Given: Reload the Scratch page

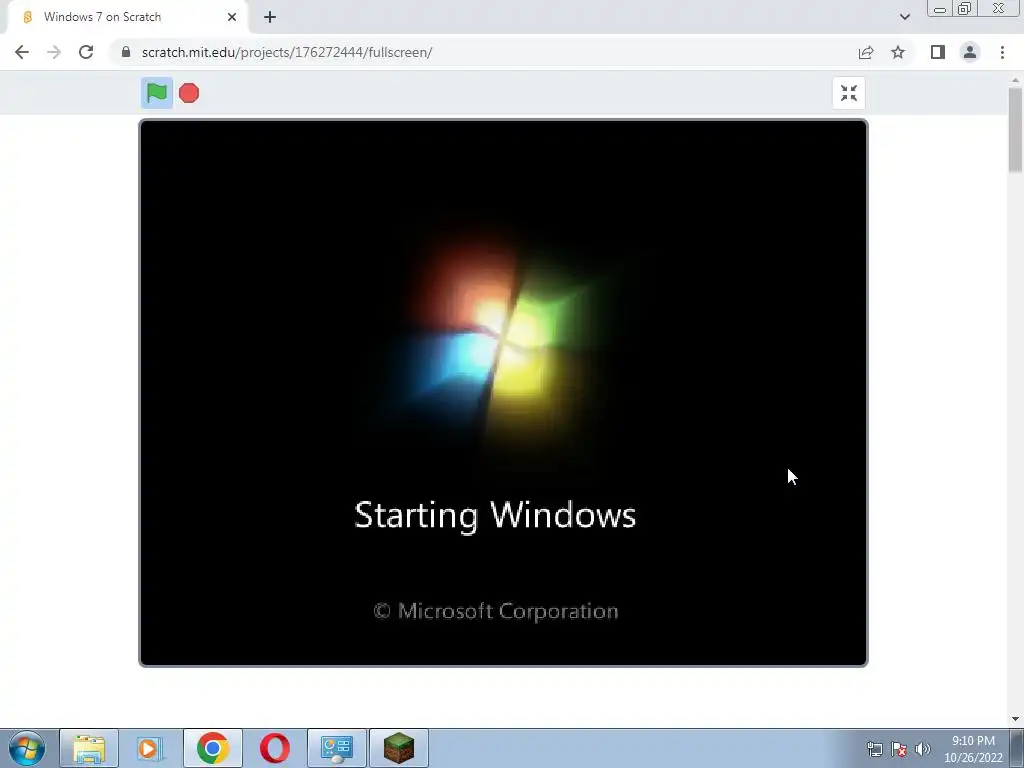Looking at the screenshot, I should coord(86,52).
